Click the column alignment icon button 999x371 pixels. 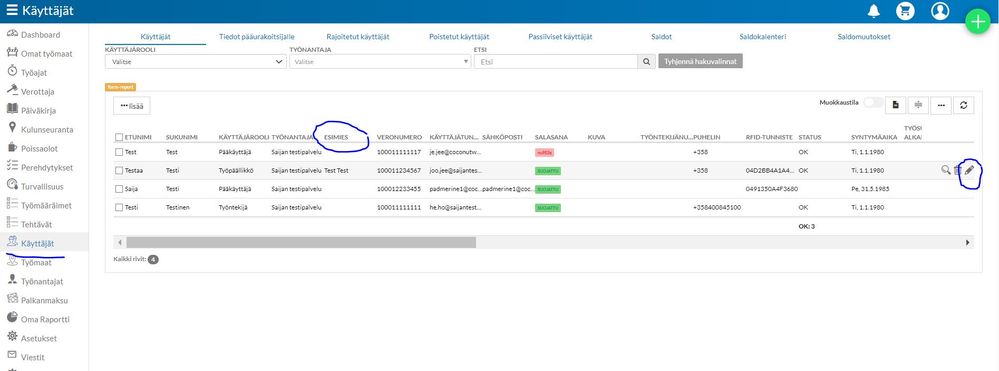(x=918, y=105)
